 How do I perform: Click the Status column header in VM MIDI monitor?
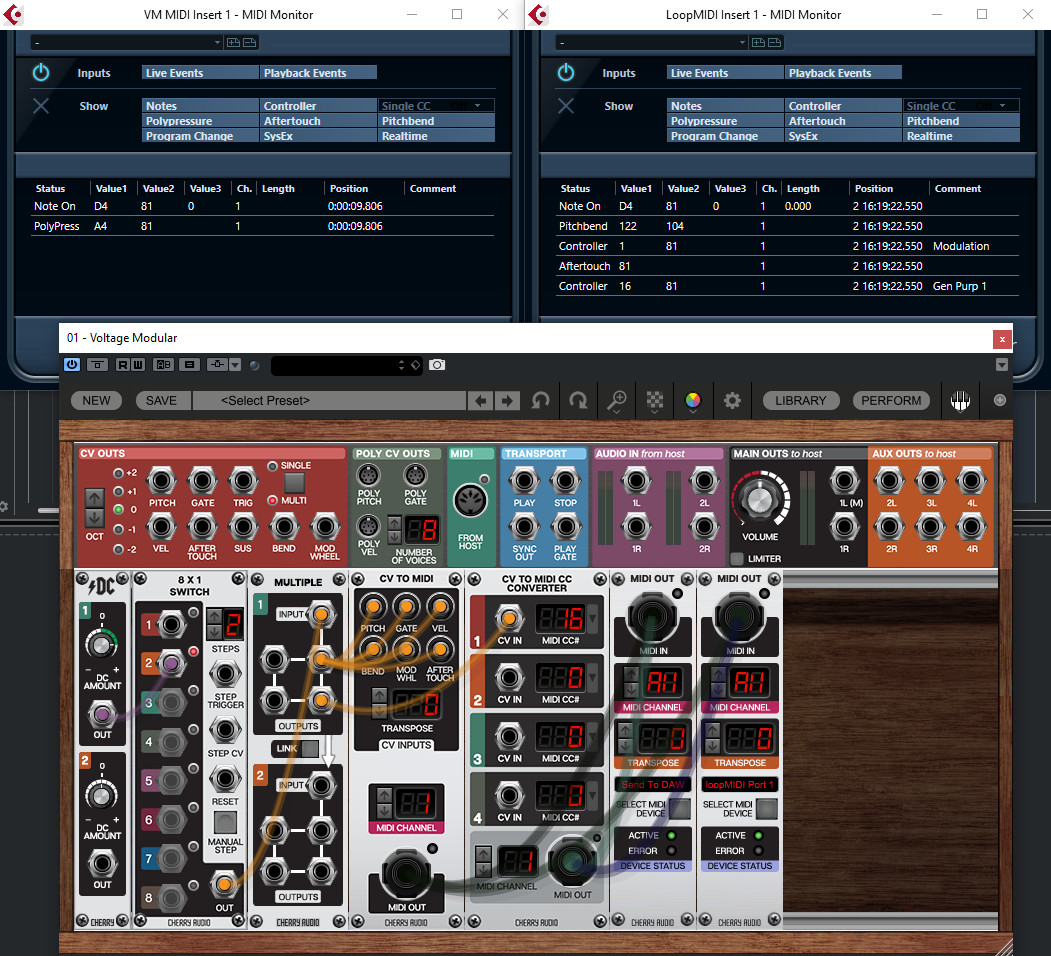(50, 188)
